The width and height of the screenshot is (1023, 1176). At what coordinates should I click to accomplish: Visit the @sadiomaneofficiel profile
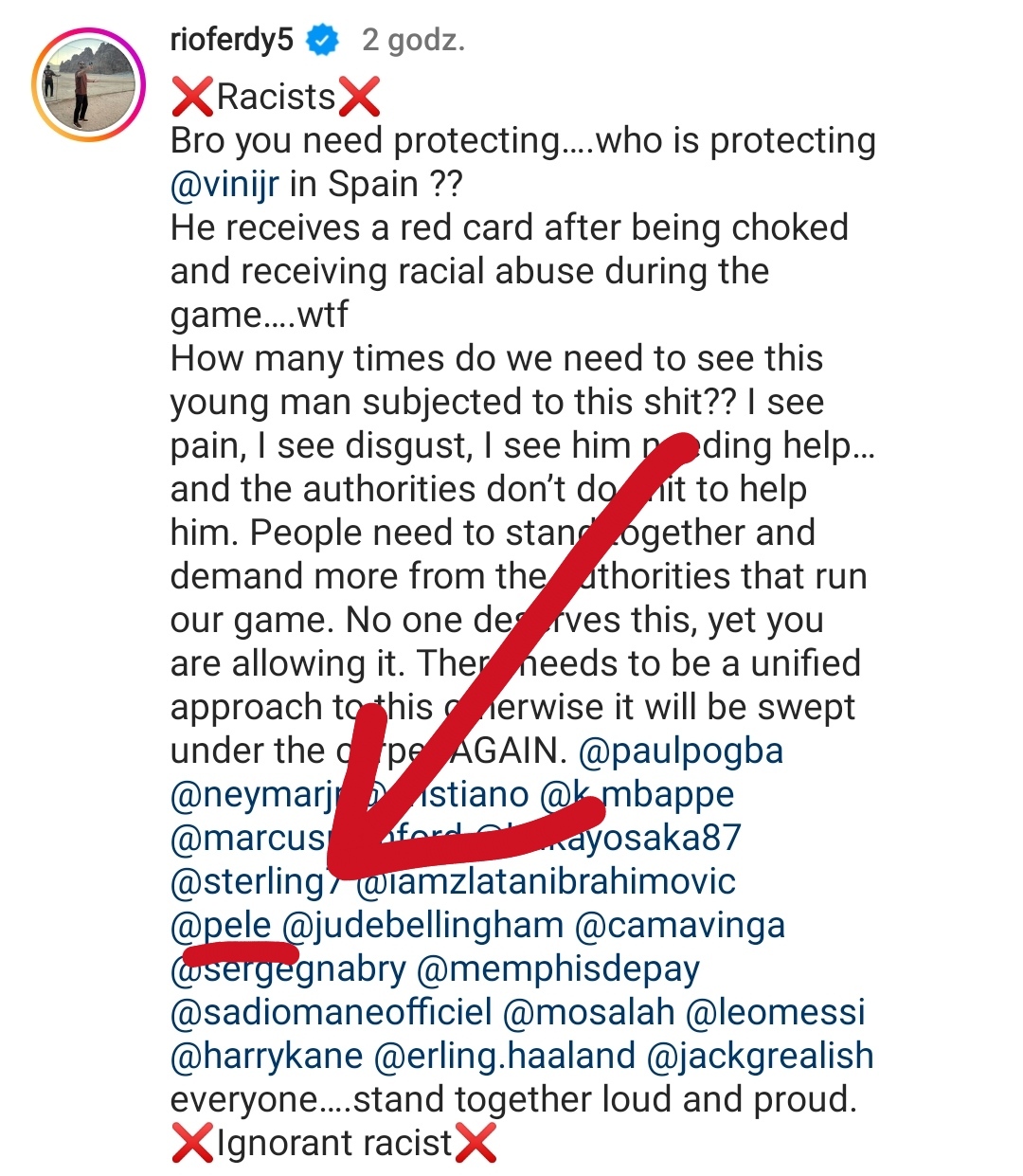pyautogui.click(x=332, y=1012)
